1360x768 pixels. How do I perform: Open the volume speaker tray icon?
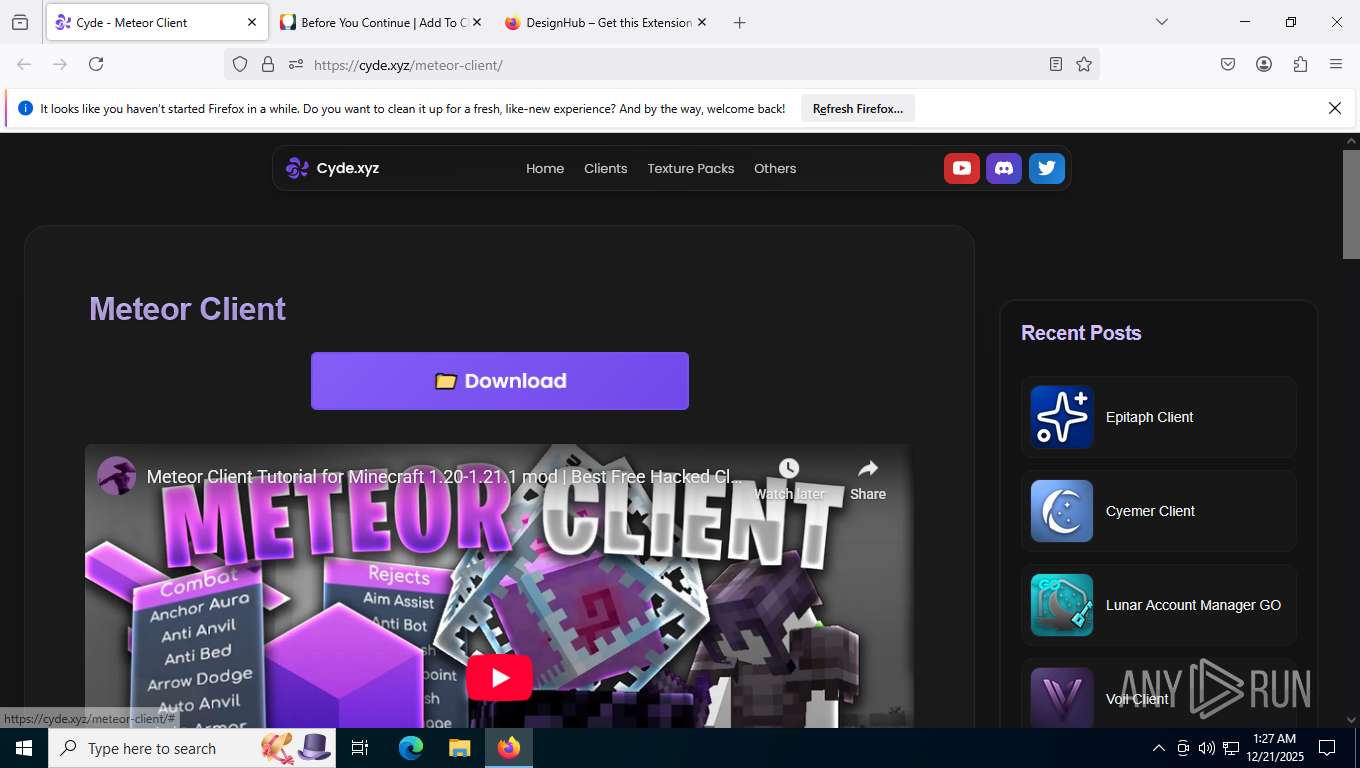(x=1207, y=748)
